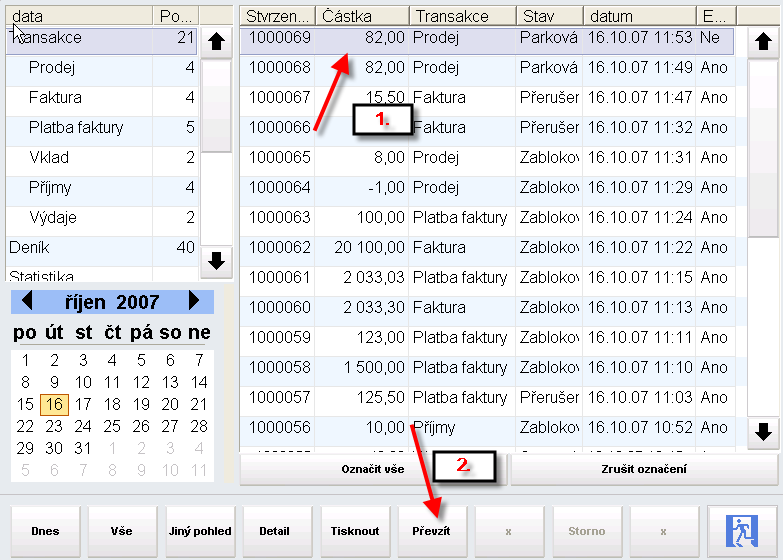Screen dimensions: 783x560
Task: Sort by Stav column header
Action: pyautogui.click(x=550, y=16)
